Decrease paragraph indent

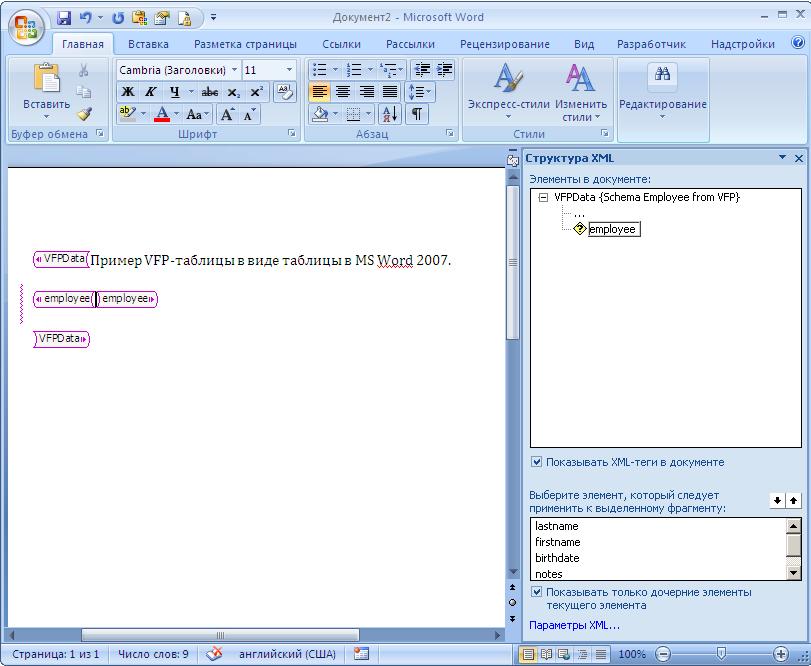click(422, 69)
